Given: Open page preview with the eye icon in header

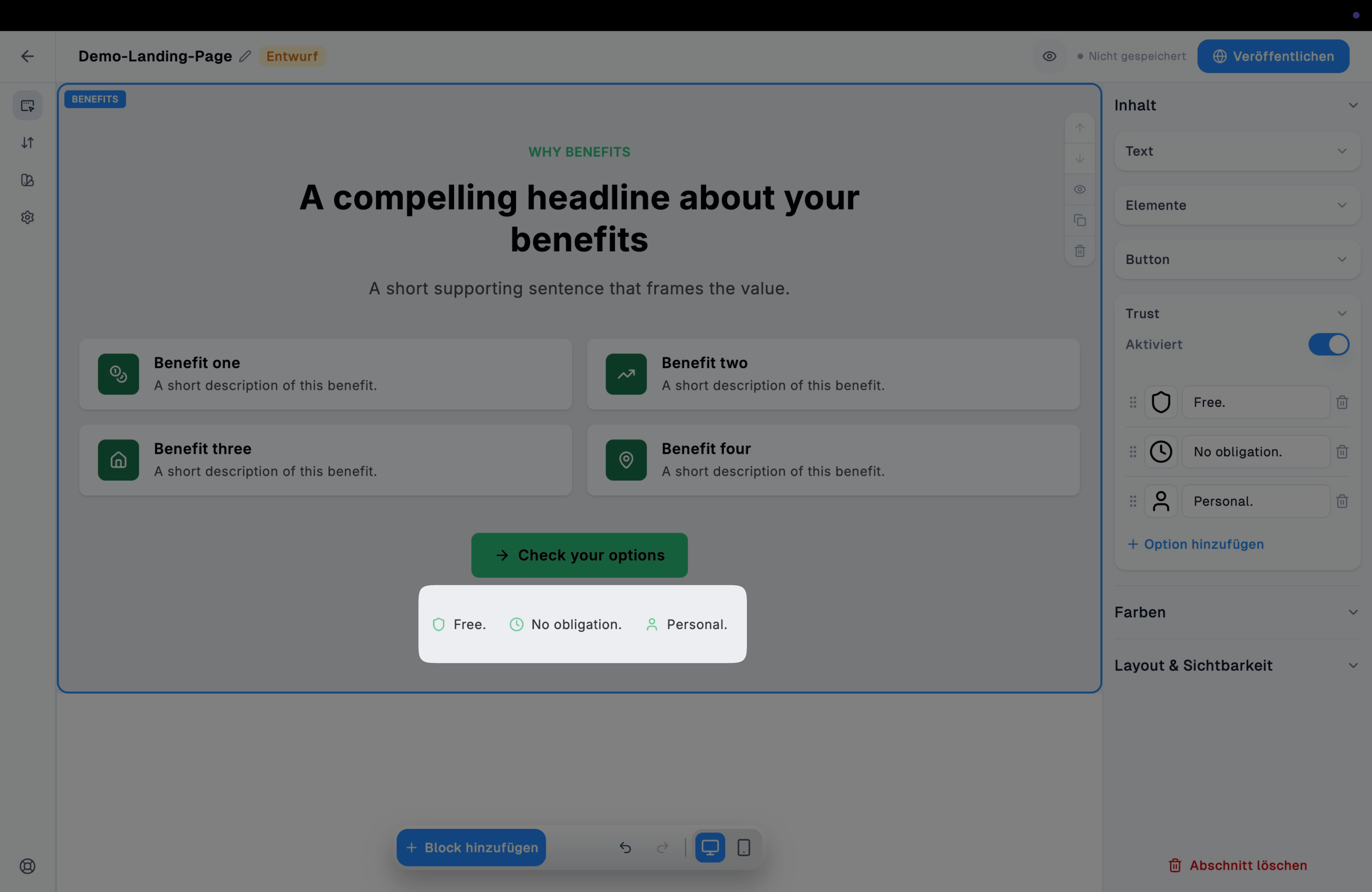Looking at the screenshot, I should [1049, 56].
